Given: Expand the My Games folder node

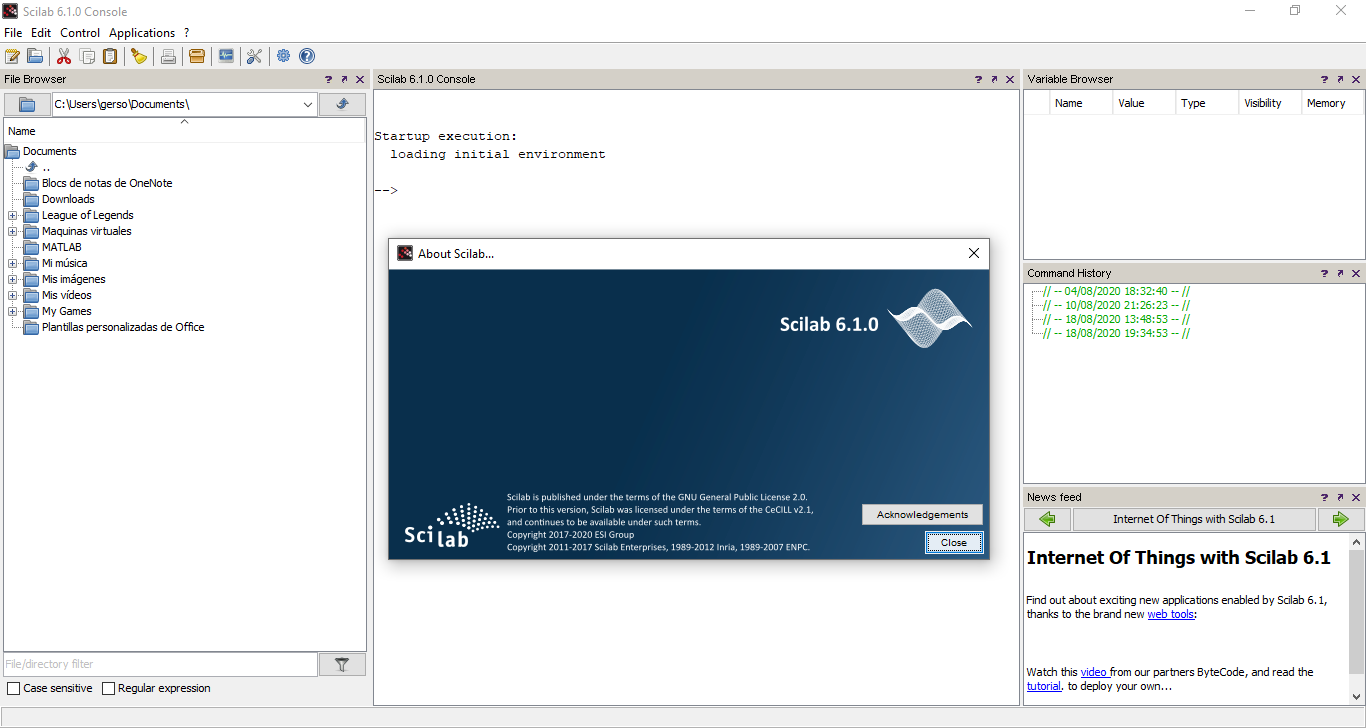Looking at the screenshot, I should point(12,311).
